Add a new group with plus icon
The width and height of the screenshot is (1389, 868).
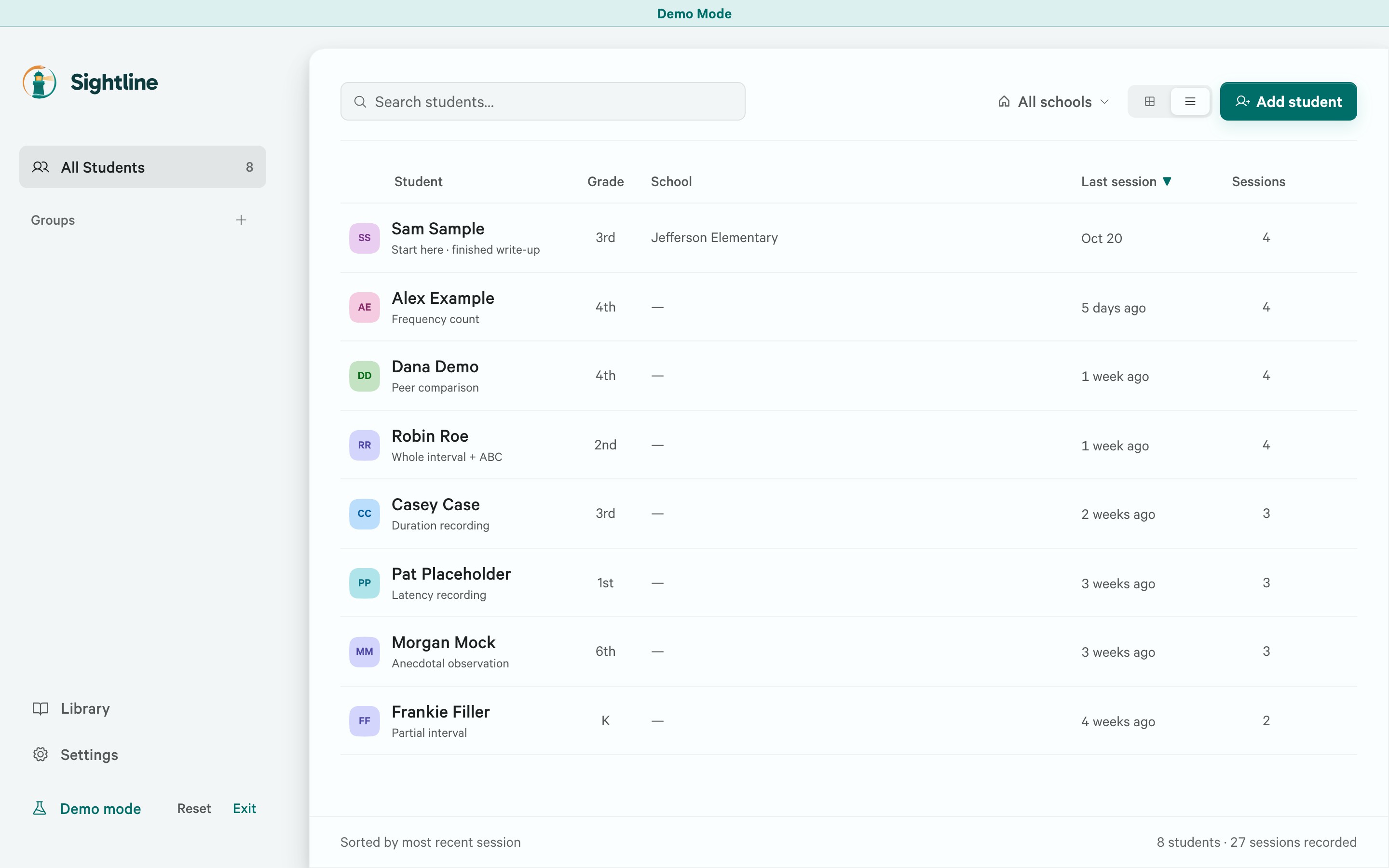coord(241,220)
